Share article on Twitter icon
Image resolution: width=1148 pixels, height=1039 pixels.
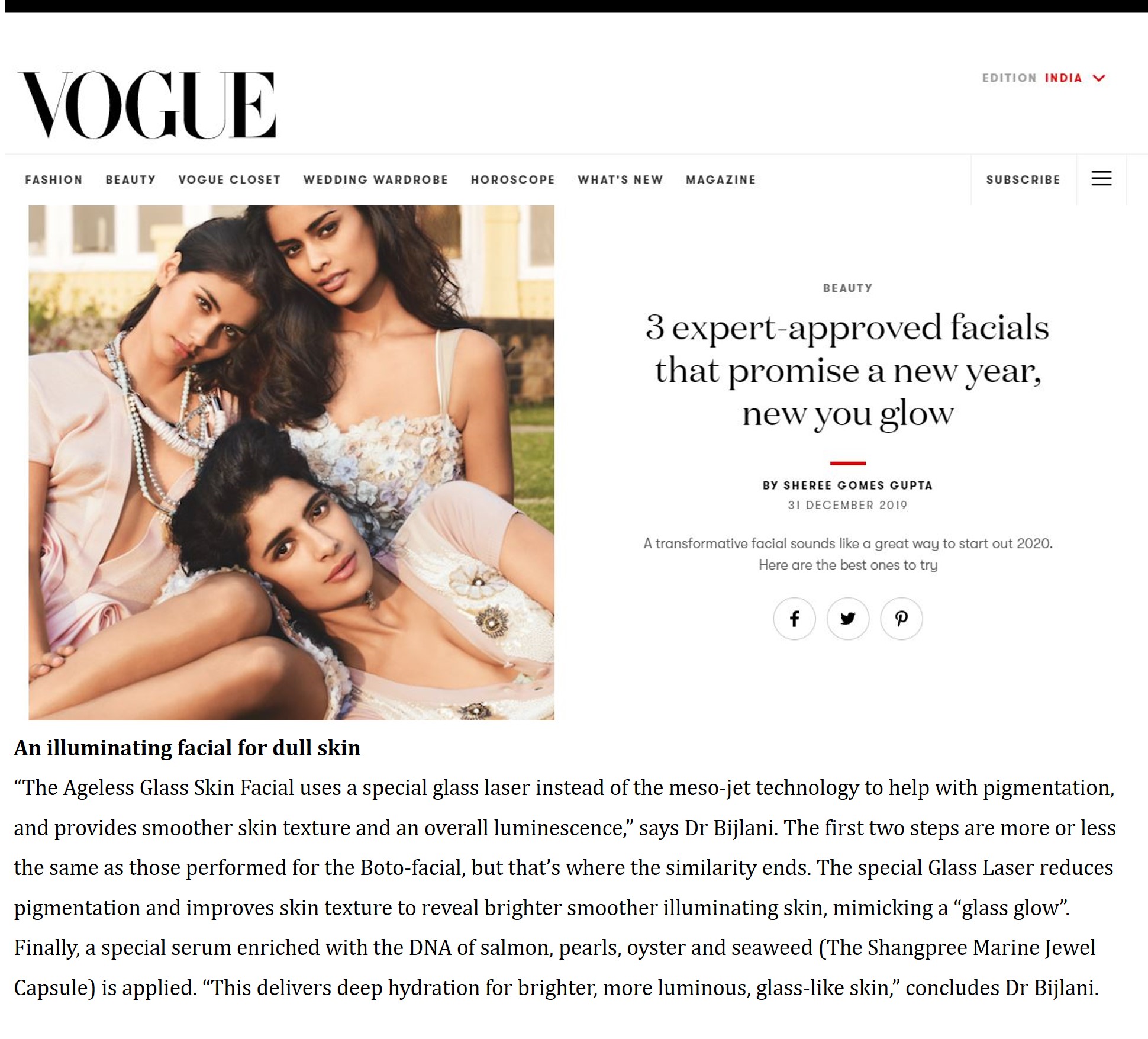[x=848, y=619]
